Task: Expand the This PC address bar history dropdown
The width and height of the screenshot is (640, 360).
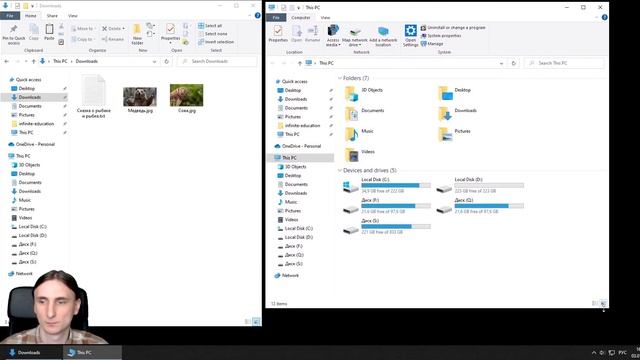Action: pyautogui.click(x=501, y=63)
